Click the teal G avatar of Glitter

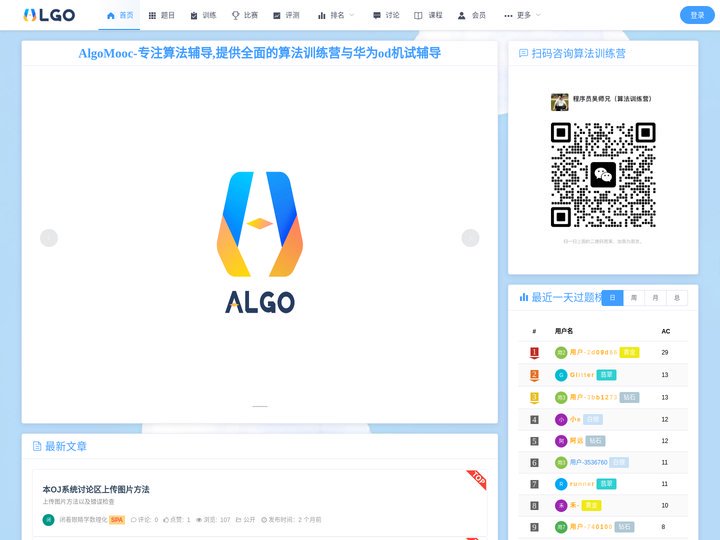pyautogui.click(x=561, y=375)
